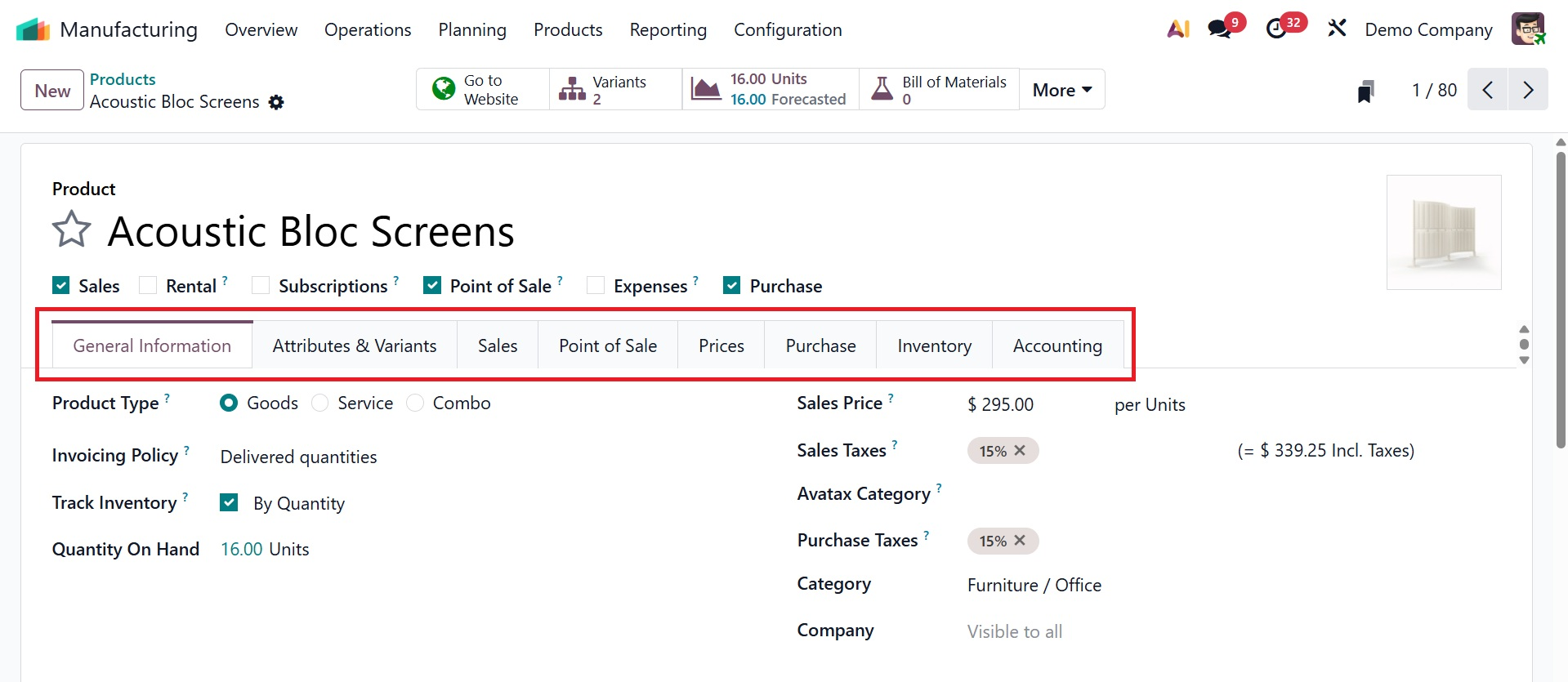Image resolution: width=1568 pixels, height=682 pixels.
Task: Open the activities clock icon with 32 badge
Action: 1276,29
